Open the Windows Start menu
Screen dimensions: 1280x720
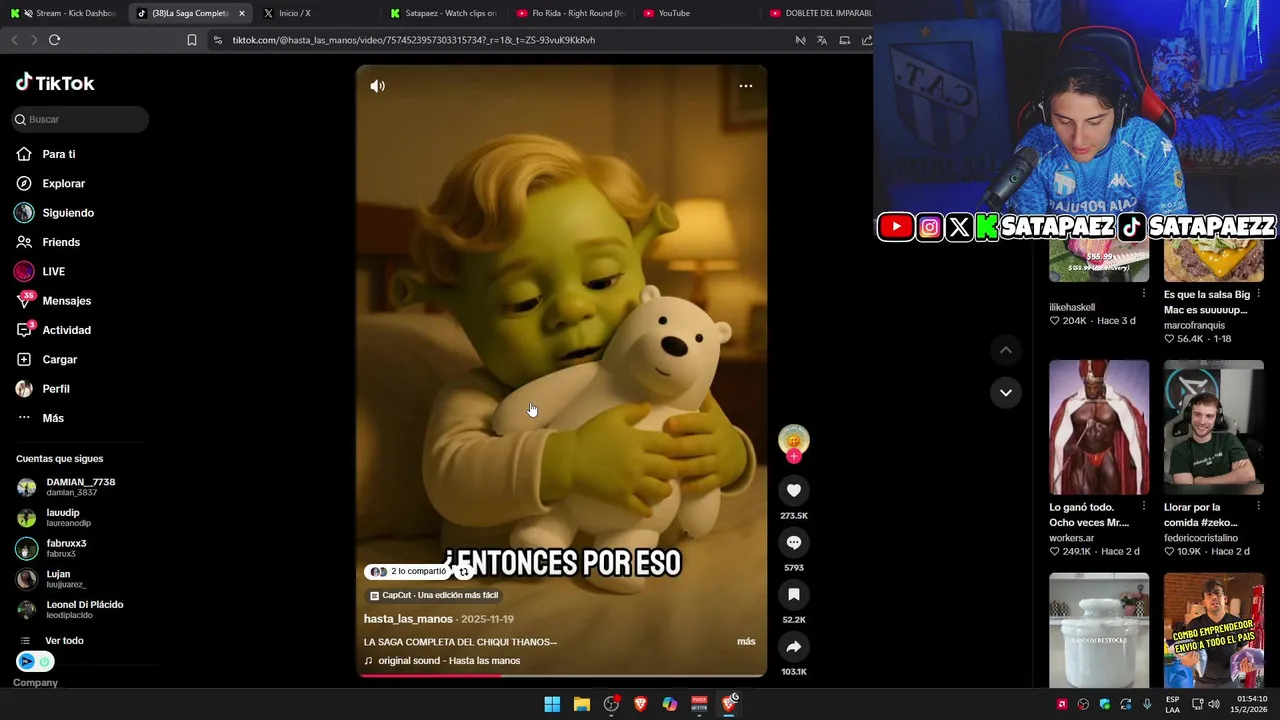(552, 704)
